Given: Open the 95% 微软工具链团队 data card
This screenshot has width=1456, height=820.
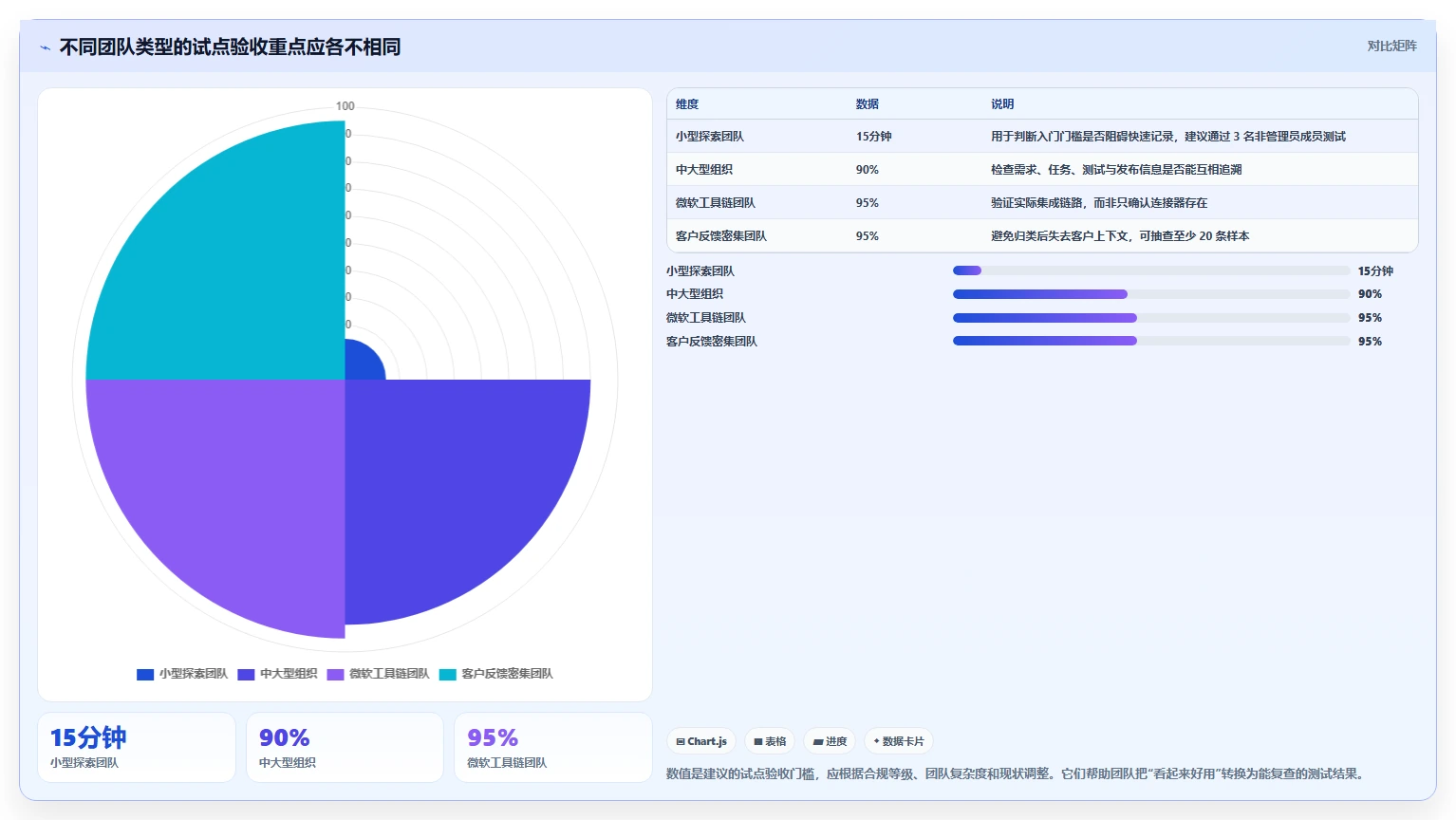Looking at the screenshot, I should (x=553, y=748).
